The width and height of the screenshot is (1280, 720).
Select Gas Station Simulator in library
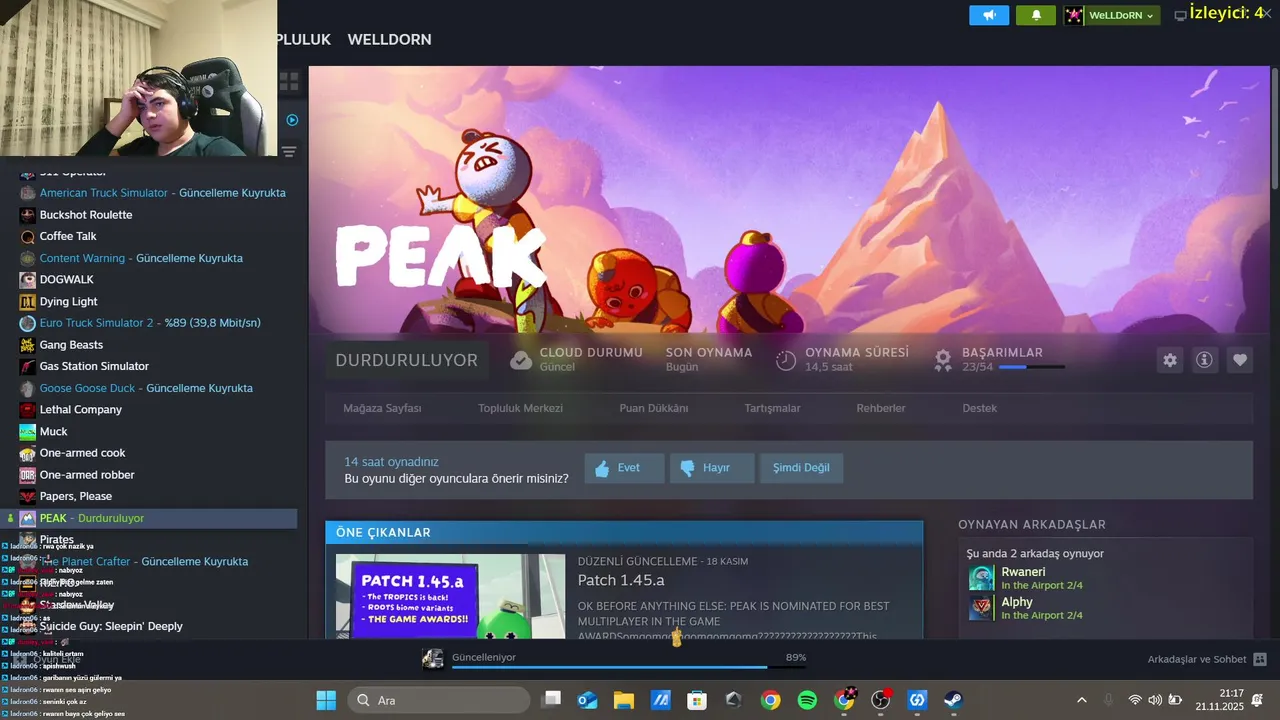(x=94, y=367)
